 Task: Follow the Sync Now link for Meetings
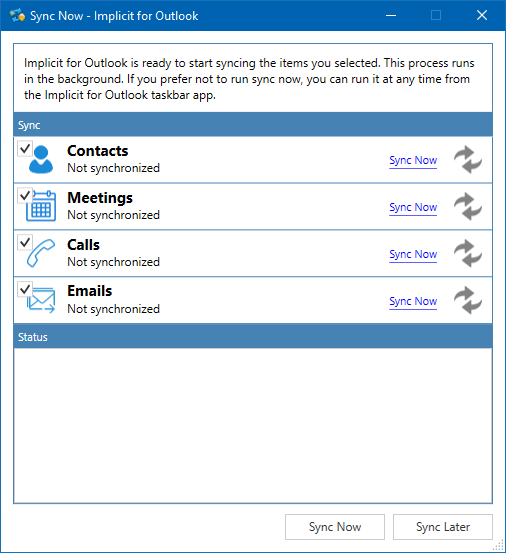(x=413, y=207)
